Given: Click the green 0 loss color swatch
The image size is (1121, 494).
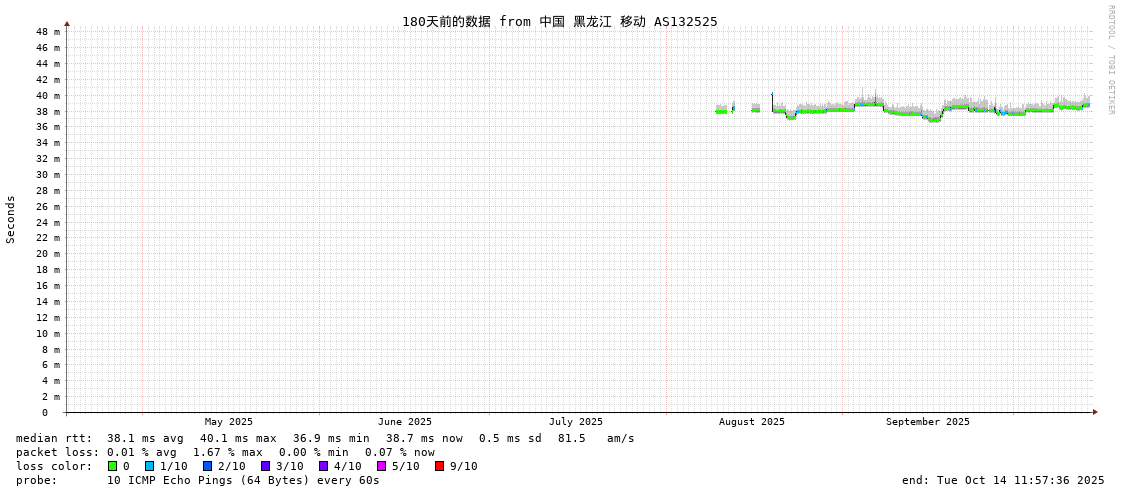Looking at the screenshot, I should 112,466.
